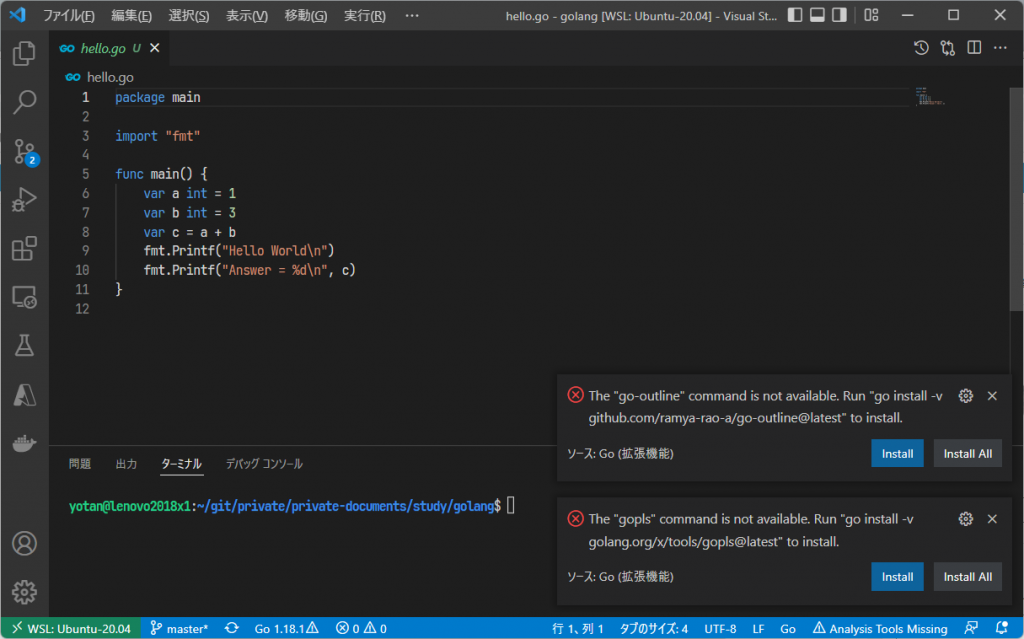
Task: Open go-outline notification settings gear
Action: pos(965,396)
